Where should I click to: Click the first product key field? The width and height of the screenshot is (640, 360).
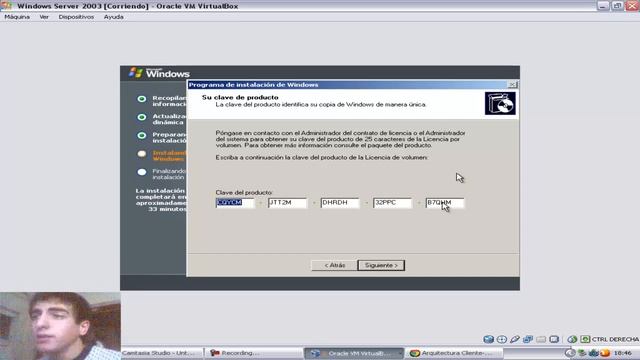(235, 203)
